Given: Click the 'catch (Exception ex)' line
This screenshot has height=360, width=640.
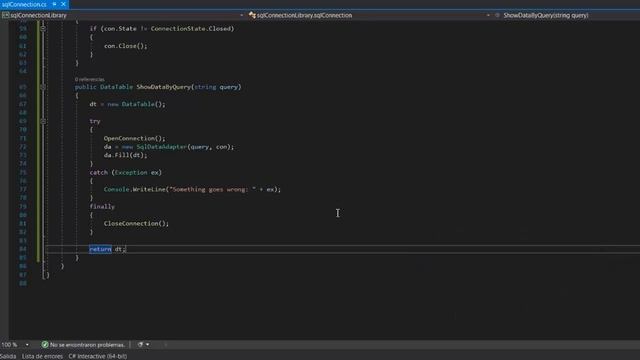Looking at the screenshot, I should (126, 172).
